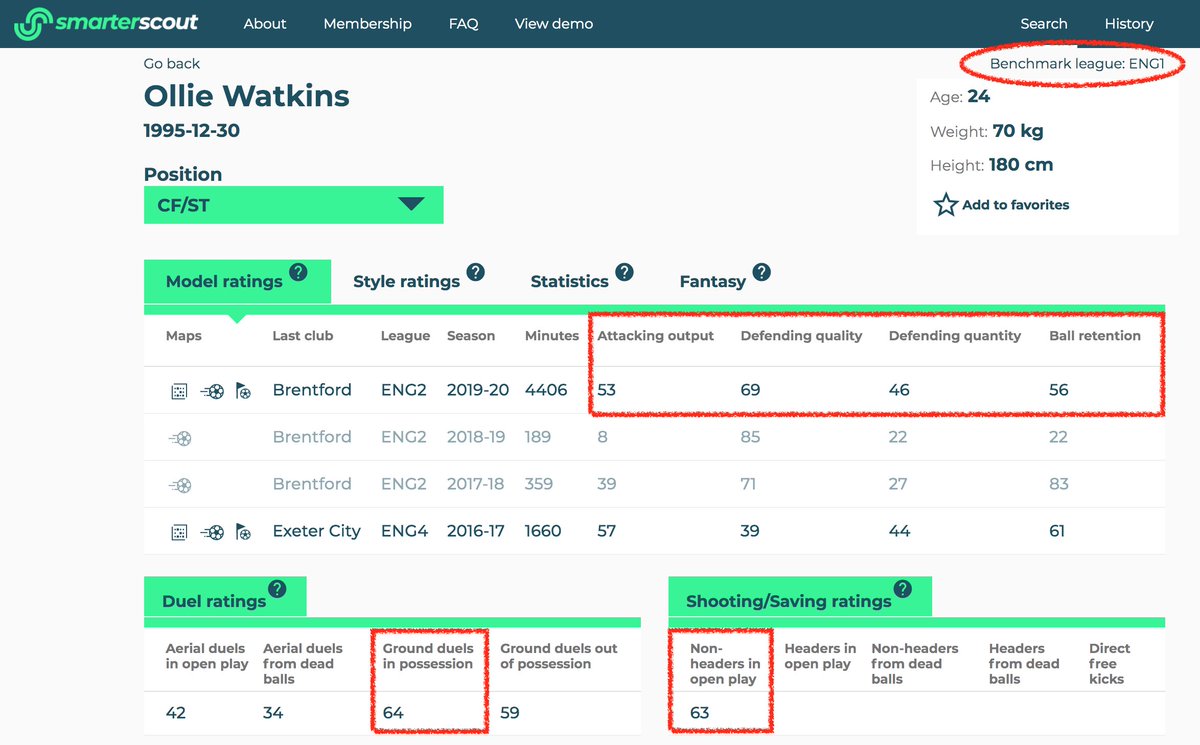Open help icon next to Shooting/Saving ratings
The width and height of the screenshot is (1200, 745).
[x=903, y=589]
